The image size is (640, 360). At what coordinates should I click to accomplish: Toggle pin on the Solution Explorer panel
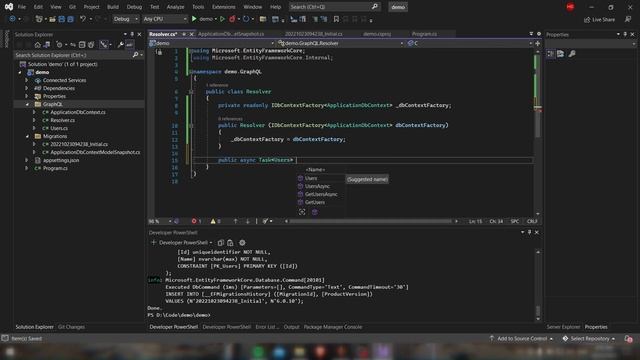coord(132,35)
